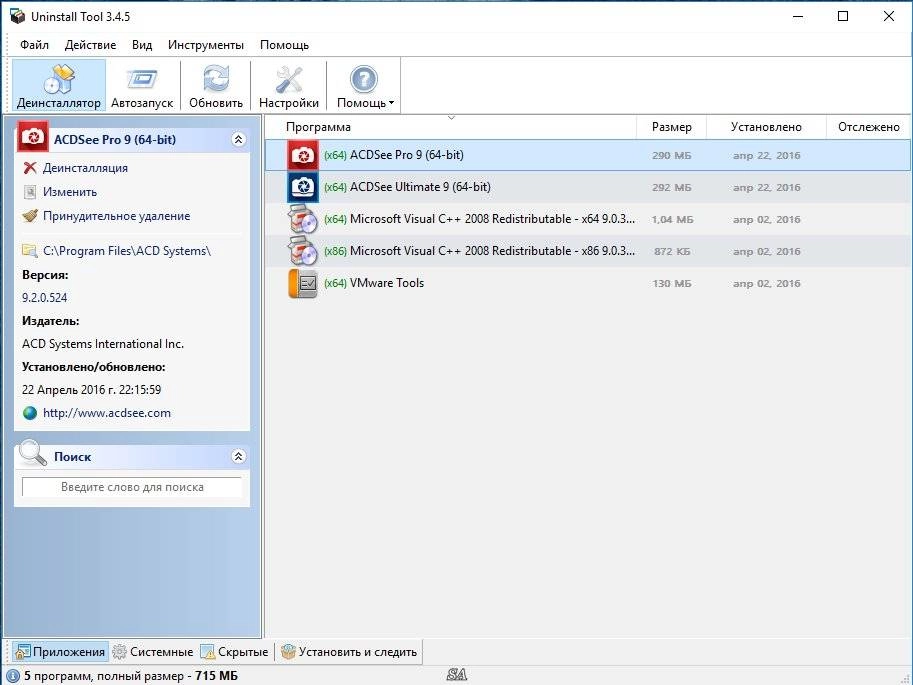Click the 290 МБ size cell
This screenshot has width=913, height=685.
point(671,156)
